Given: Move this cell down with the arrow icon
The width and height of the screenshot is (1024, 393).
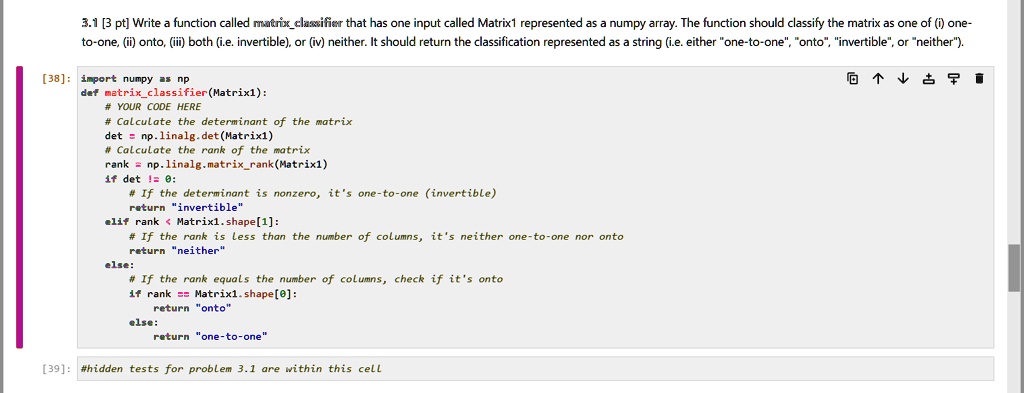Looking at the screenshot, I should [x=903, y=79].
